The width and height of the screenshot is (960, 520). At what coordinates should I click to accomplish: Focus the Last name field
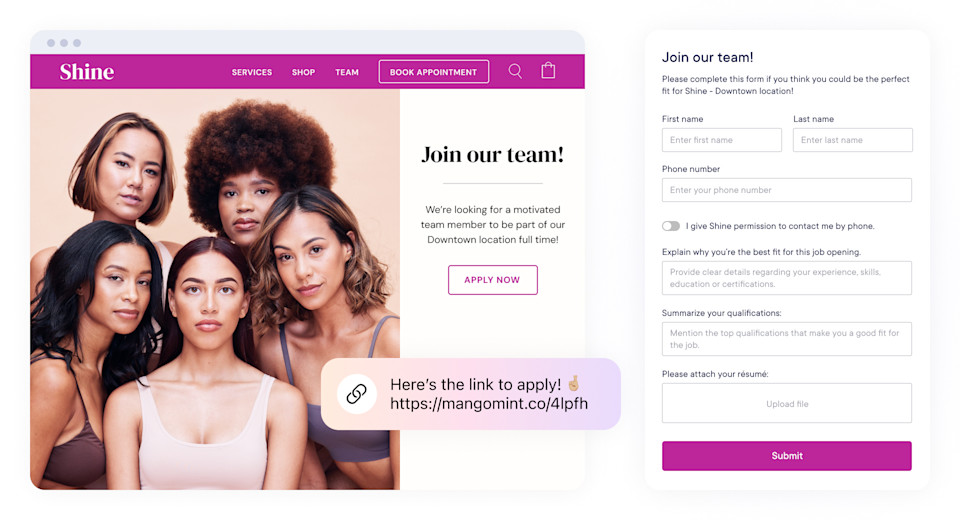(x=852, y=140)
